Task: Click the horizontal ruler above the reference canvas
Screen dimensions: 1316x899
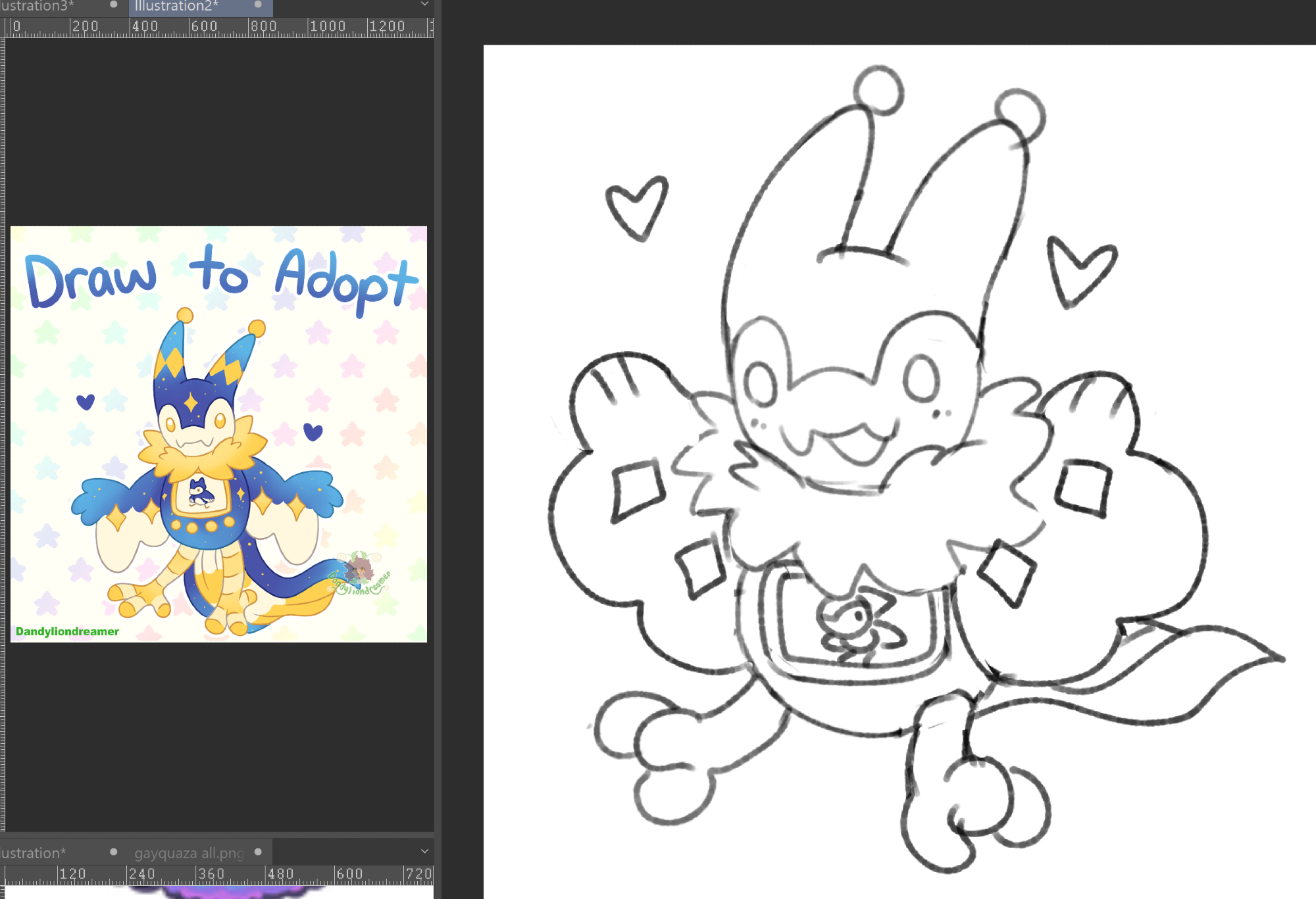Action: click(x=219, y=28)
